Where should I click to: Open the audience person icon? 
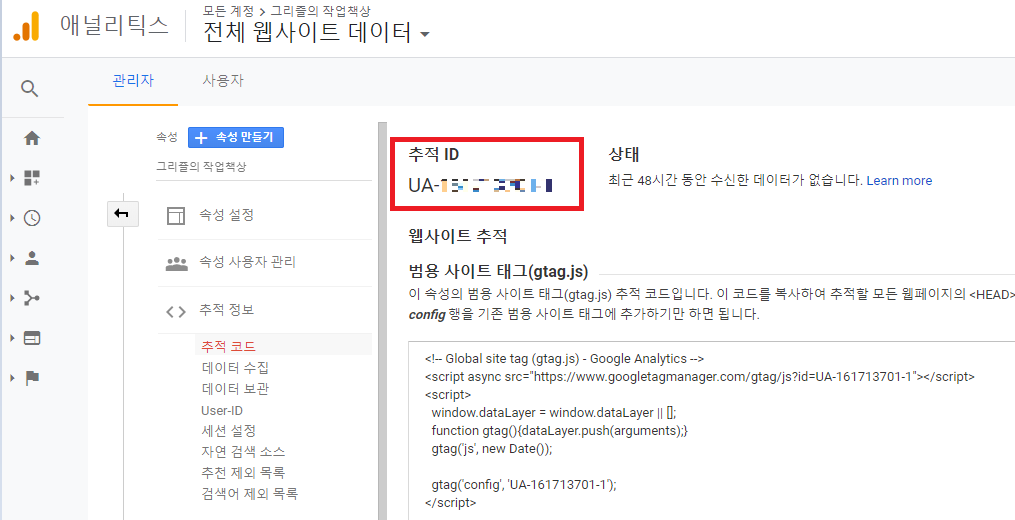pyautogui.click(x=32, y=258)
